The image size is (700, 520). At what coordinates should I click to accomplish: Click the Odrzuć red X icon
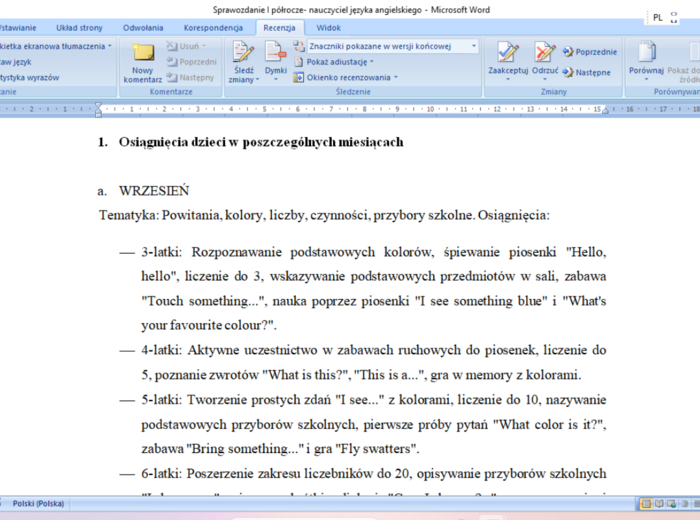coord(545,52)
